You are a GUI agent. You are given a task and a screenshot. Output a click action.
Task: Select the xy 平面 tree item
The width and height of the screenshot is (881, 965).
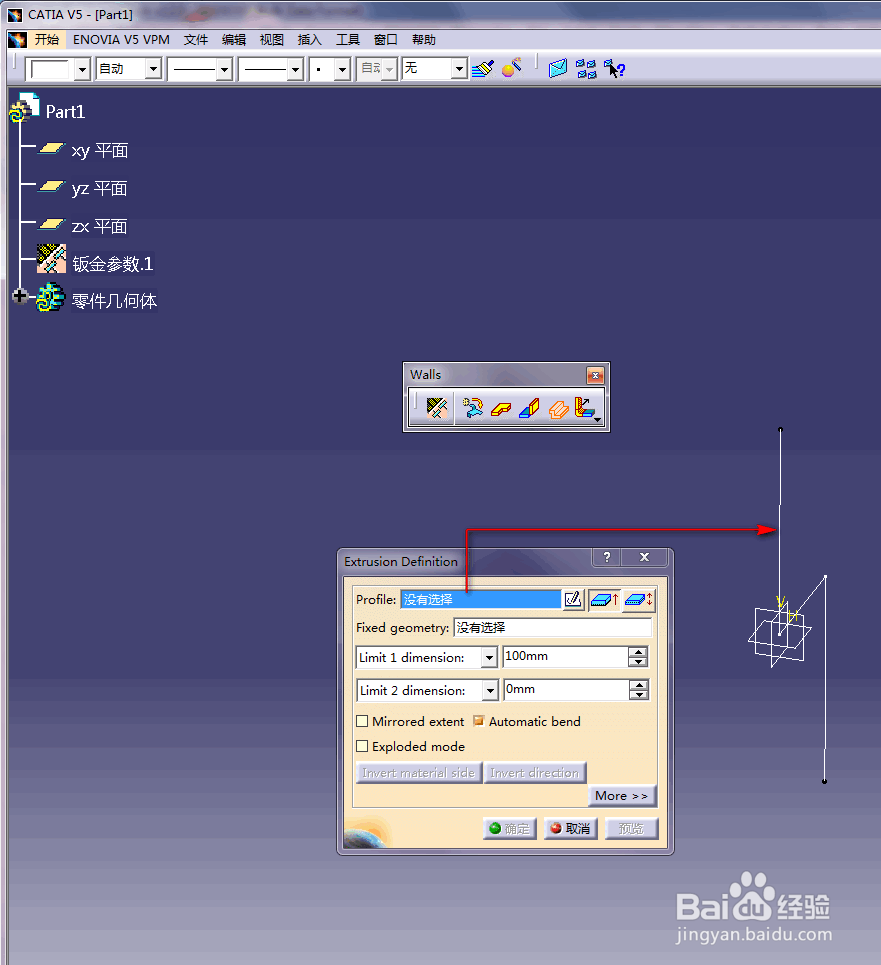pyautogui.click(x=100, y=151)
